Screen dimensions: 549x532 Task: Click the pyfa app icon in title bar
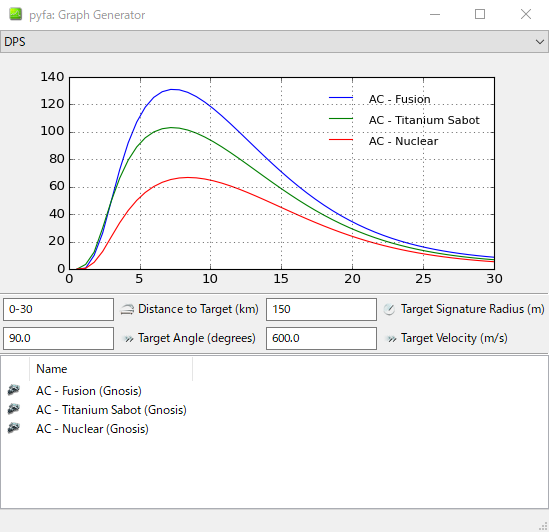tap(15, 14)
